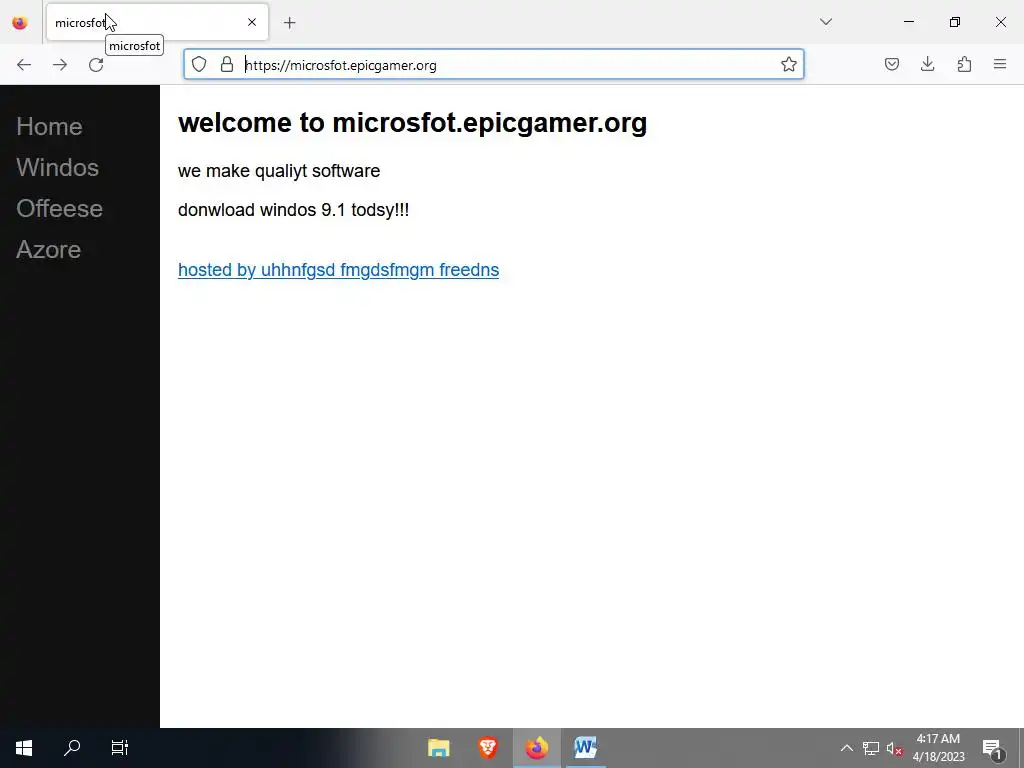1024x768 pixels.
Task: Open Firefox View pinned icon
Action: point(20,23)
